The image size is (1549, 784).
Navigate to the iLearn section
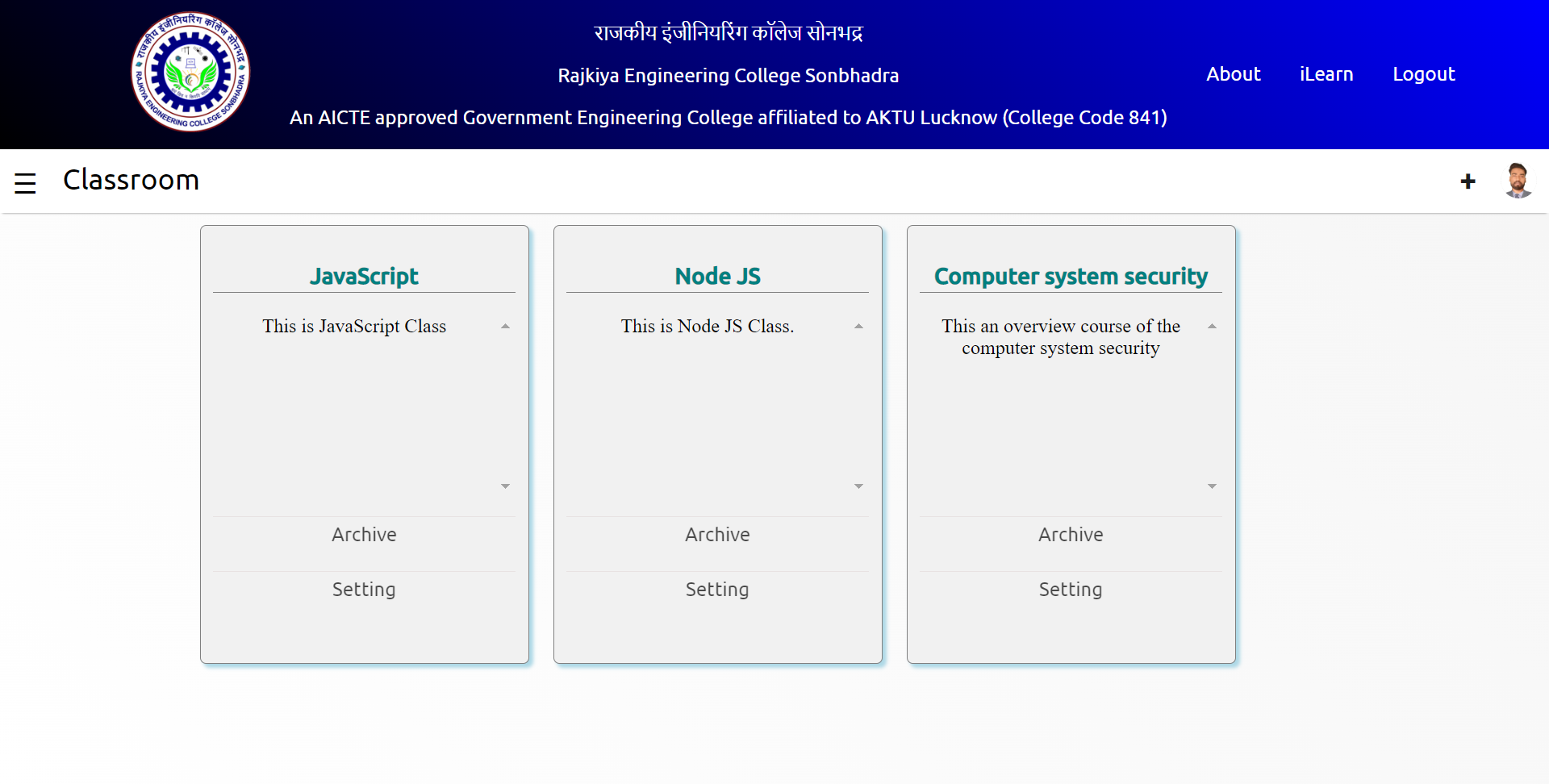[x=1326, y=74]
